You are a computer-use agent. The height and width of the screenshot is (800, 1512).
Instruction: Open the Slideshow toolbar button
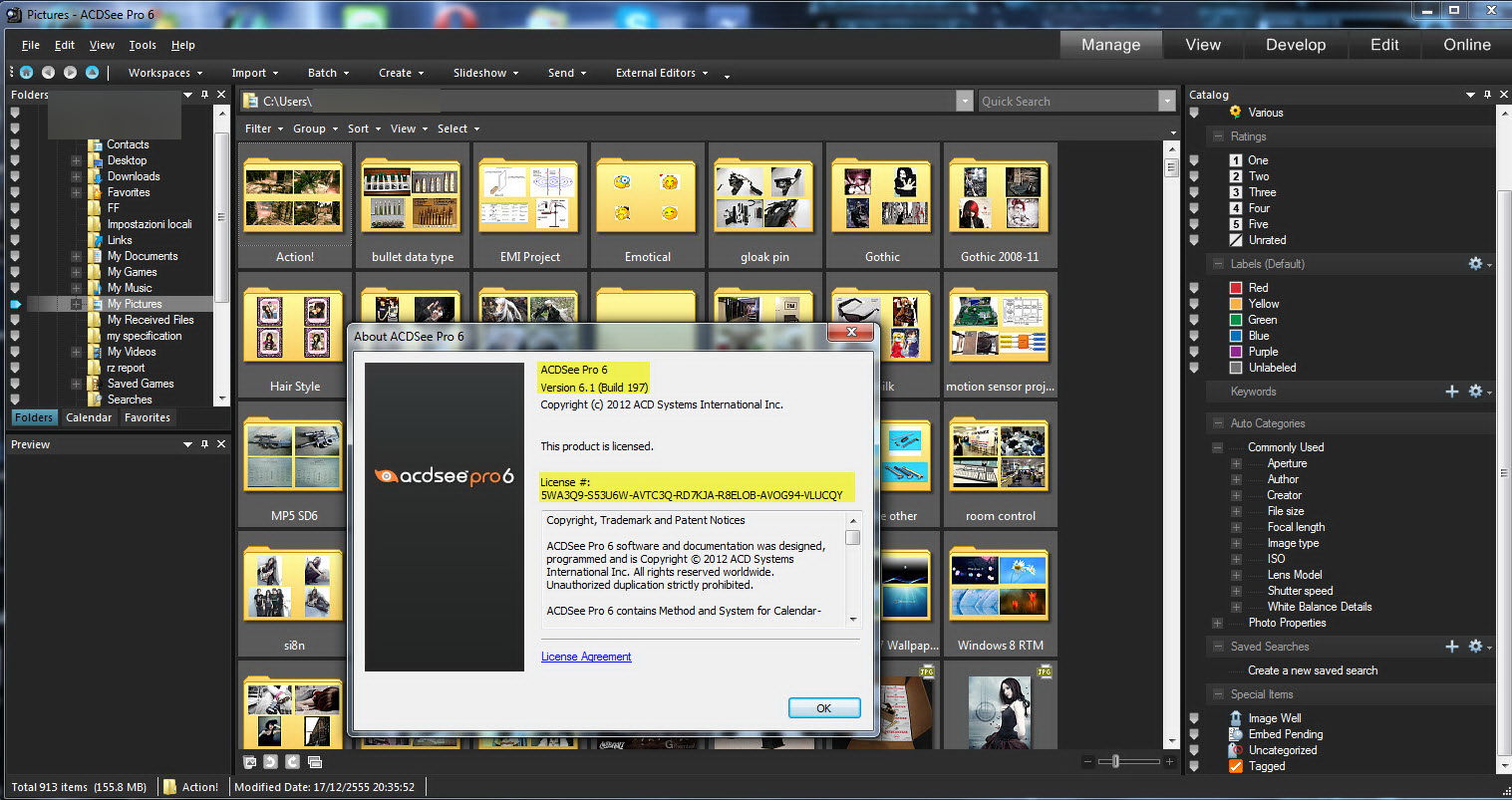(485, 73)
